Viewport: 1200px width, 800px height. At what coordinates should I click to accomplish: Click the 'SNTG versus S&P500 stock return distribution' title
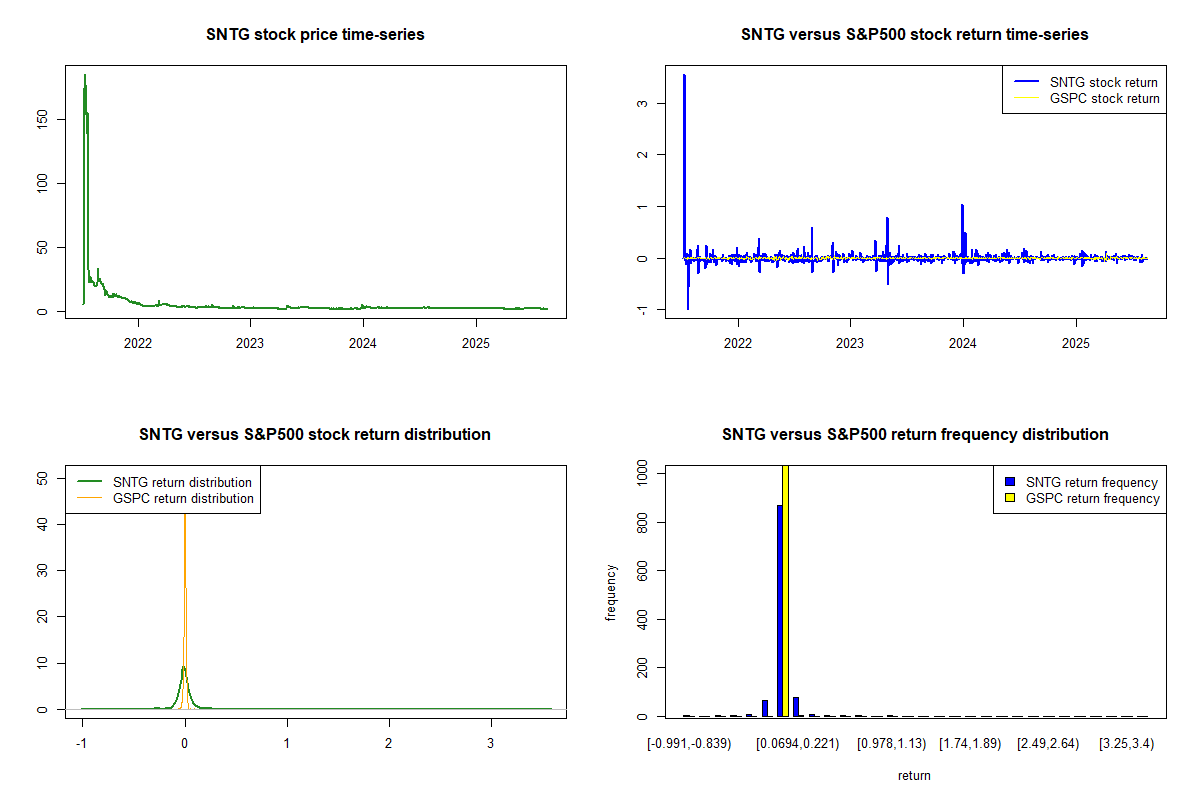click(x=315, y=435)
